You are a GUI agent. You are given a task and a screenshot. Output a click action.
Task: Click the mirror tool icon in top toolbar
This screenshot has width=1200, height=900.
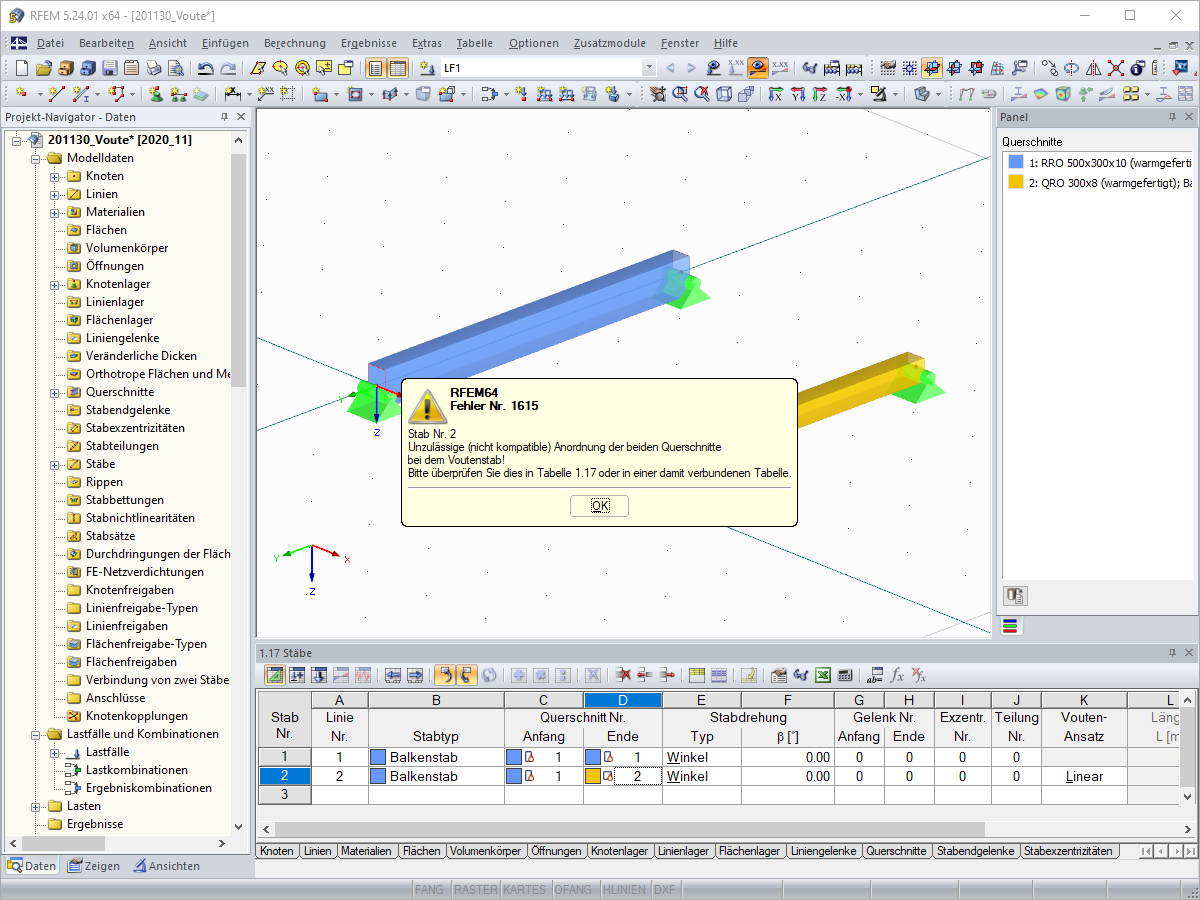1093,68
